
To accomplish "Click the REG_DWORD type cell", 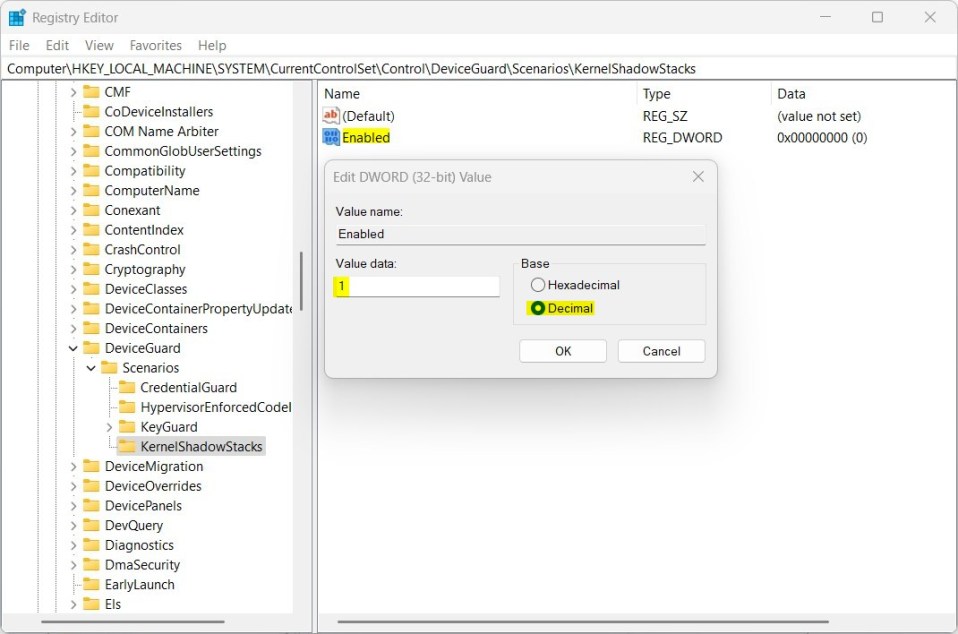I will pos(682,137).
